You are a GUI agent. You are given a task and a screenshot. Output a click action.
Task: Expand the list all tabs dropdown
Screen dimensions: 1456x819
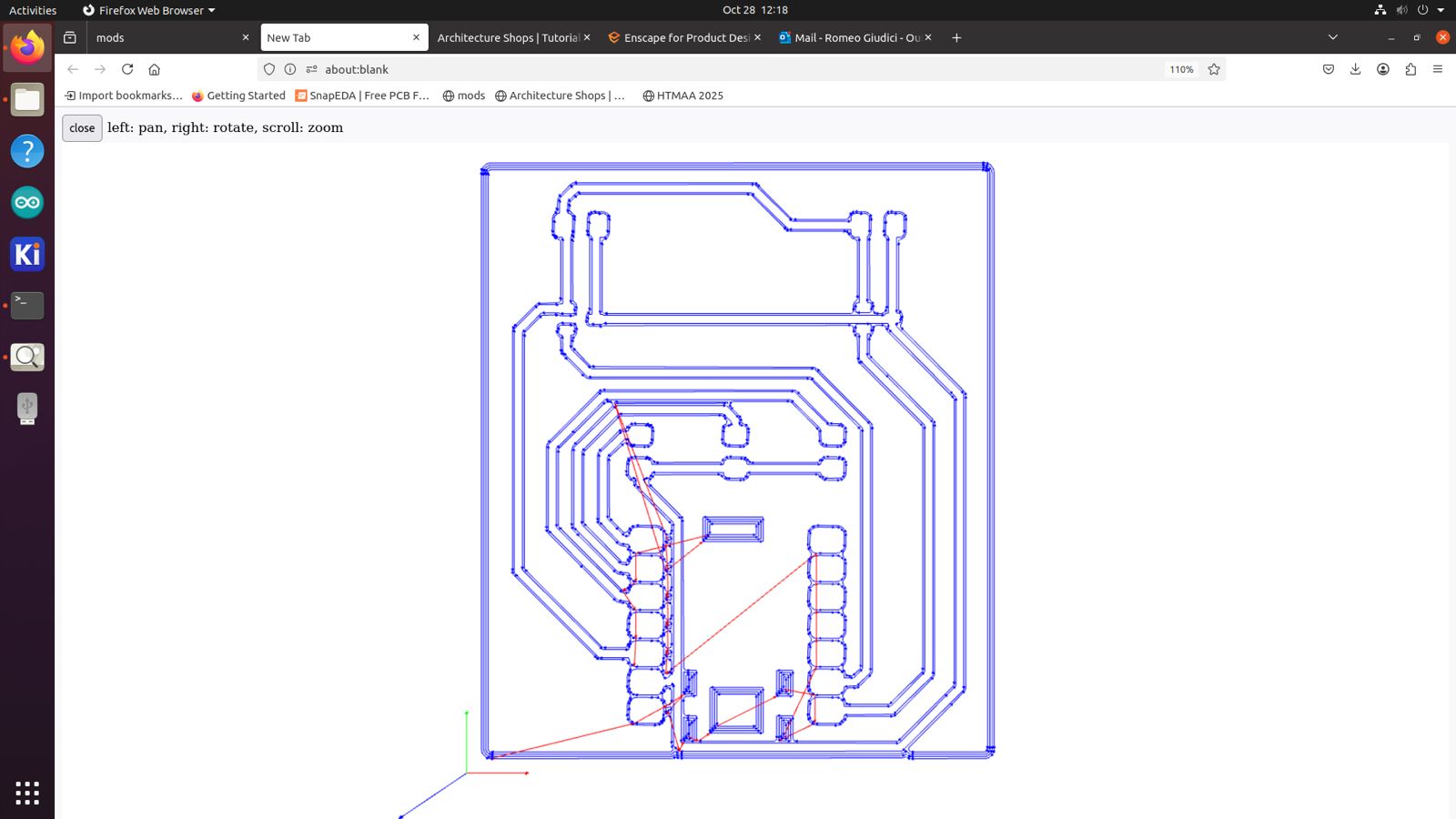(x=1333, y=37)
